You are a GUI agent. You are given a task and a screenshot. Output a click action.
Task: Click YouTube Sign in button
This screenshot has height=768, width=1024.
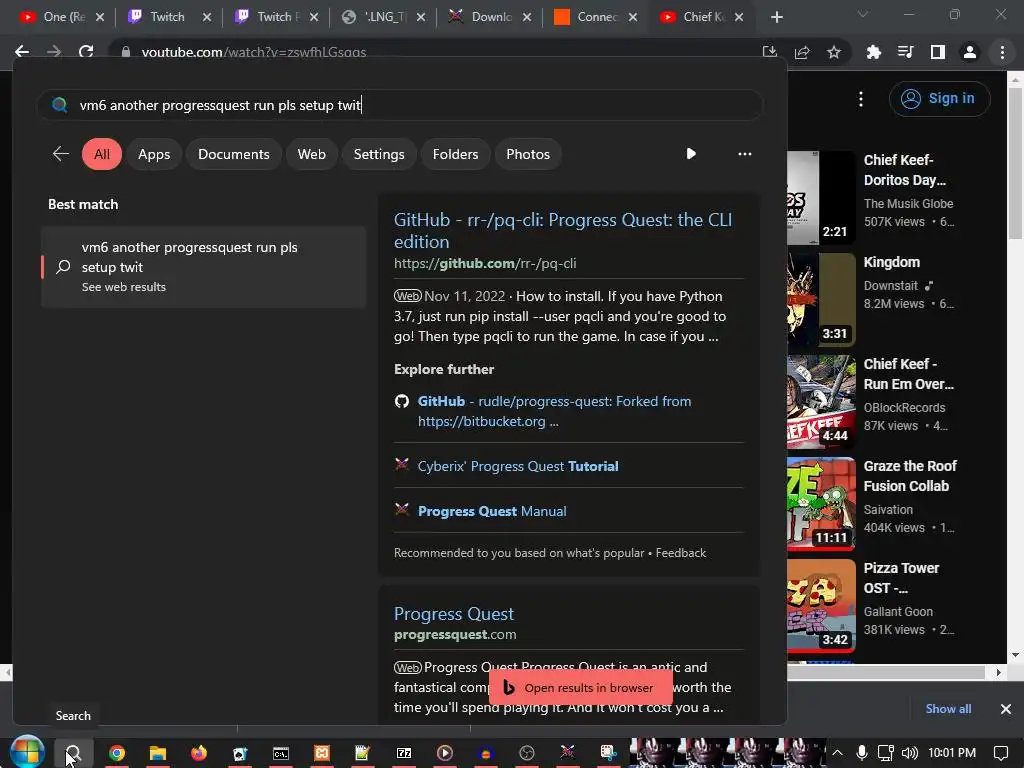point(939,99)
